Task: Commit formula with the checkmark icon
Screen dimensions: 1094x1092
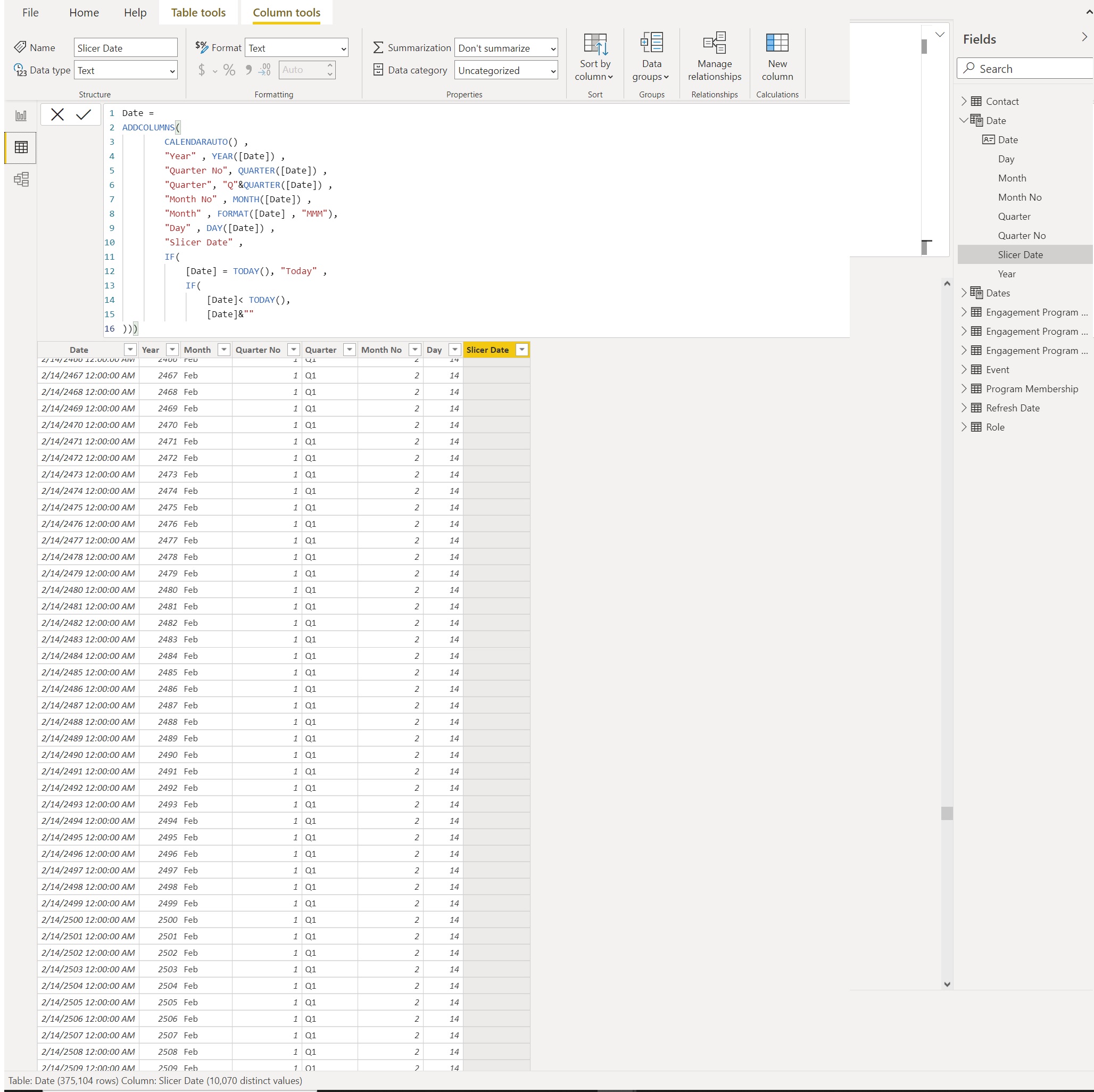Action: [84, 114]
